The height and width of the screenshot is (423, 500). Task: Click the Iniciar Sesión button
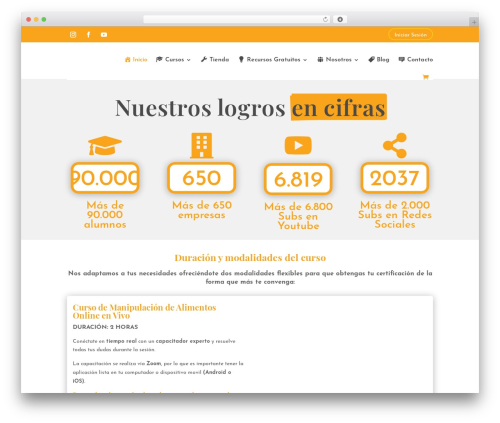point(410,35)
